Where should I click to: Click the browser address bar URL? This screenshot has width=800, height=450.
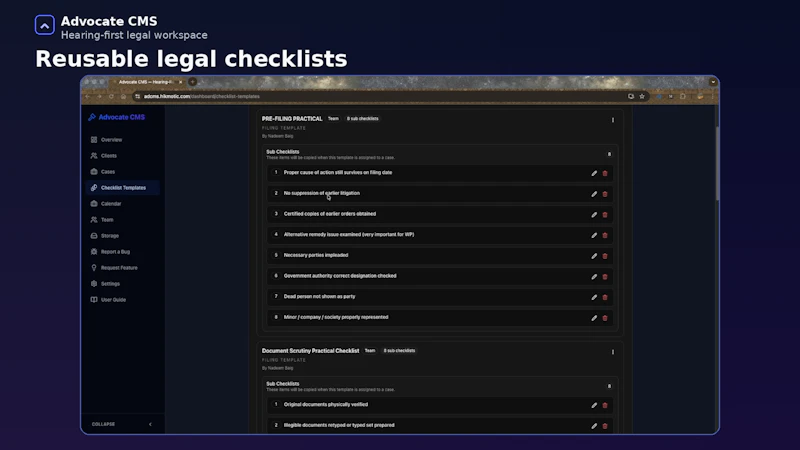(x=202, y=96)
